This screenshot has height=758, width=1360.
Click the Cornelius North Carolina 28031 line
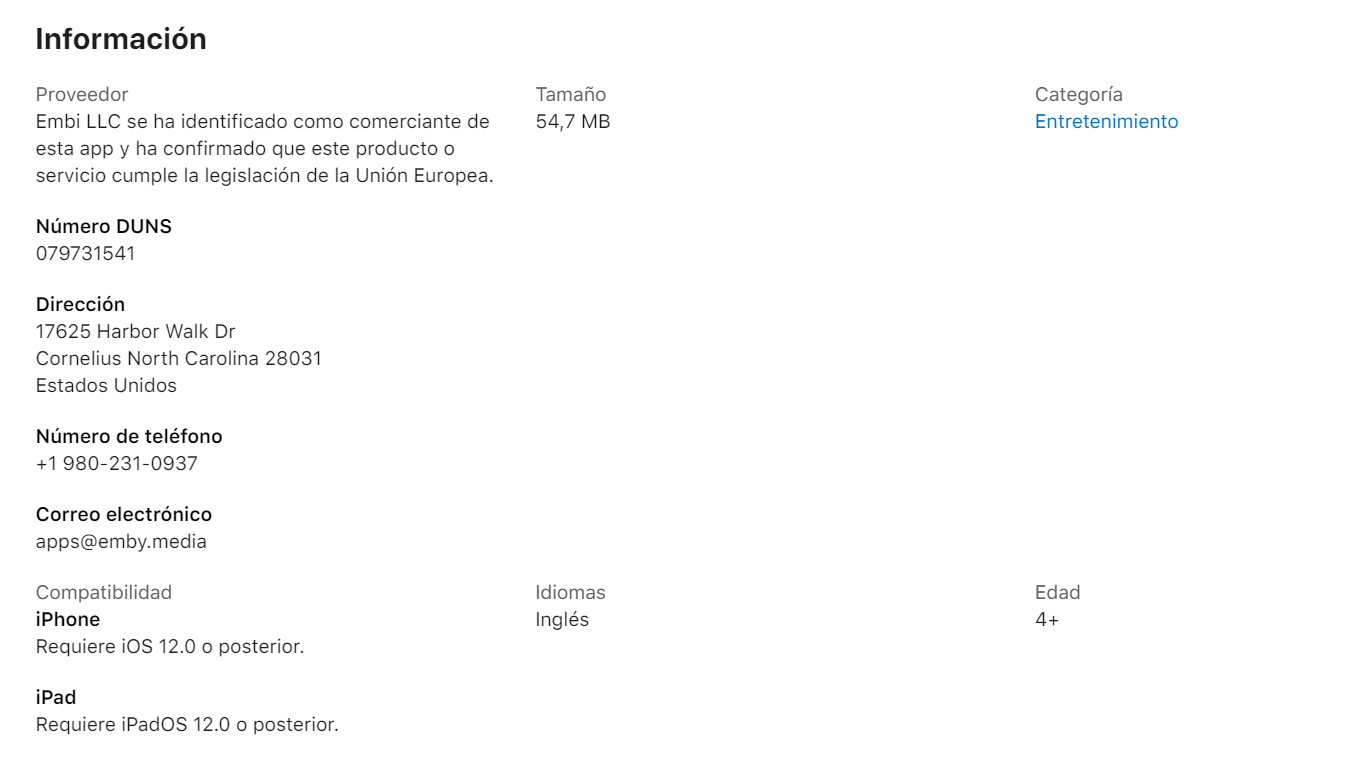tap(178, 358)
